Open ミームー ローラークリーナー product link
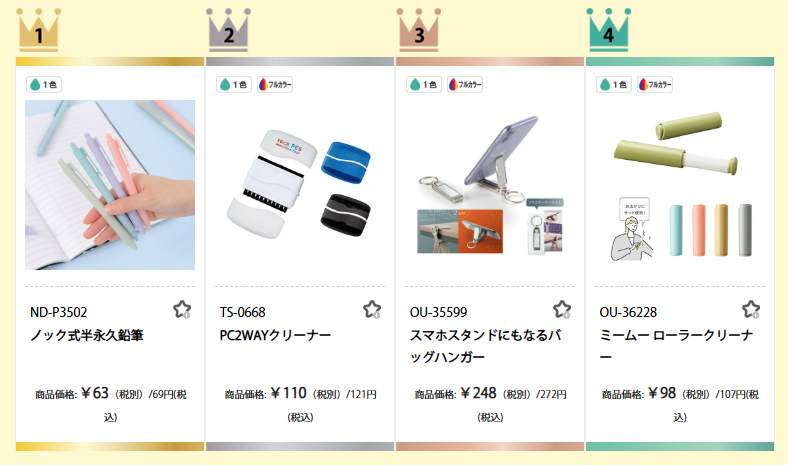This screenshot has height=465, width=788. pos(676,346)
